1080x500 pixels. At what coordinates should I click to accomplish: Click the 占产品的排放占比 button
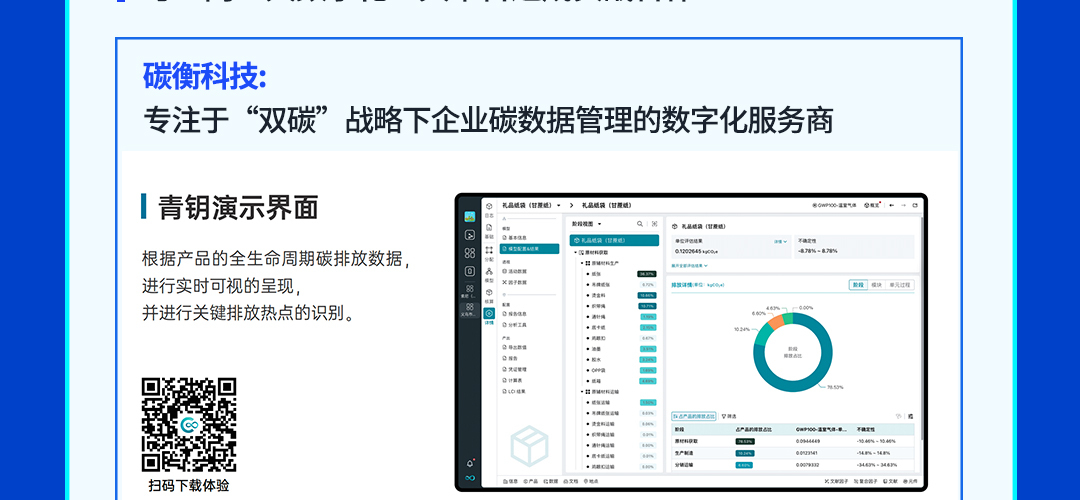(x=694, y=415)
